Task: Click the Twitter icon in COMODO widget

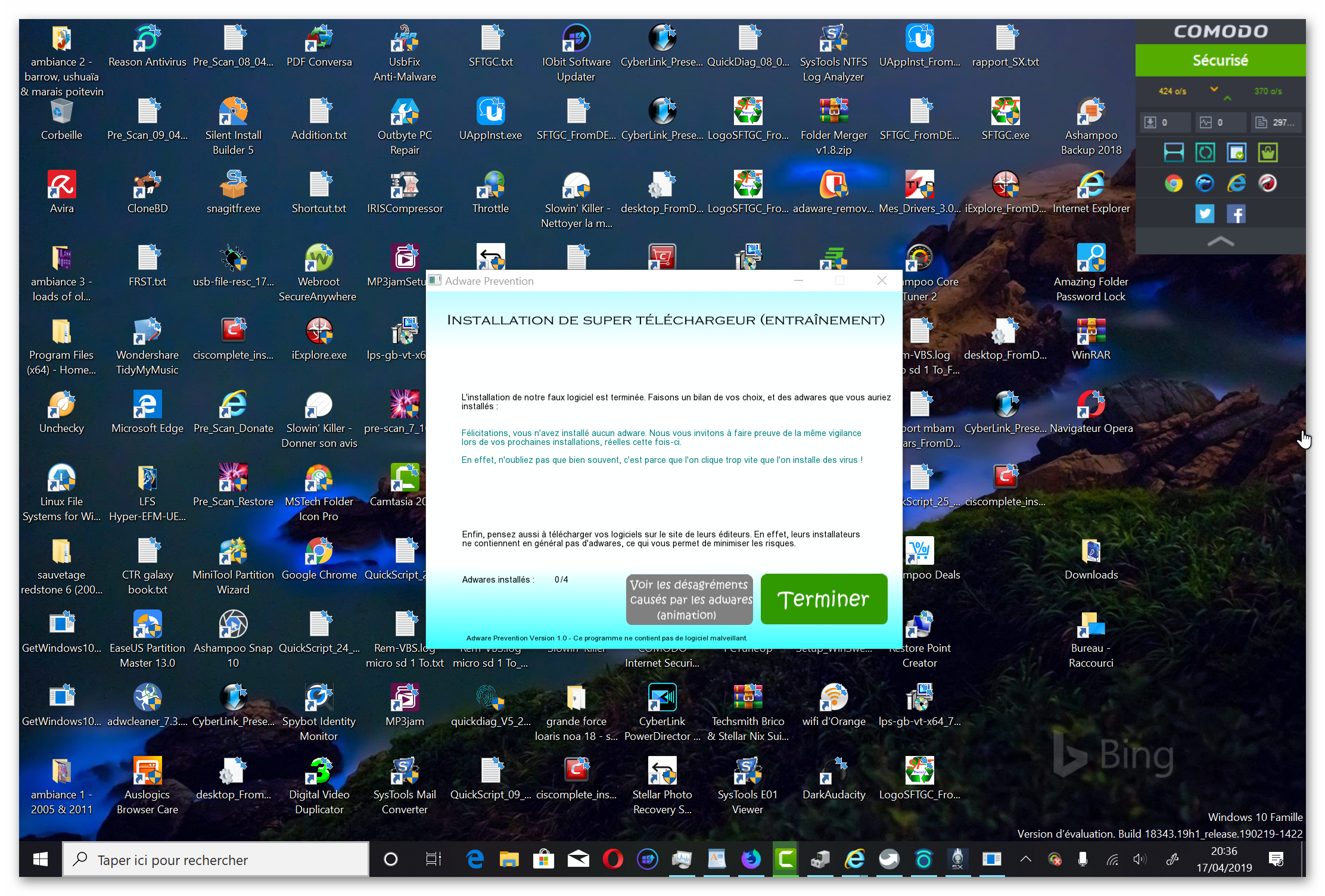Action: coord(1205,214)
